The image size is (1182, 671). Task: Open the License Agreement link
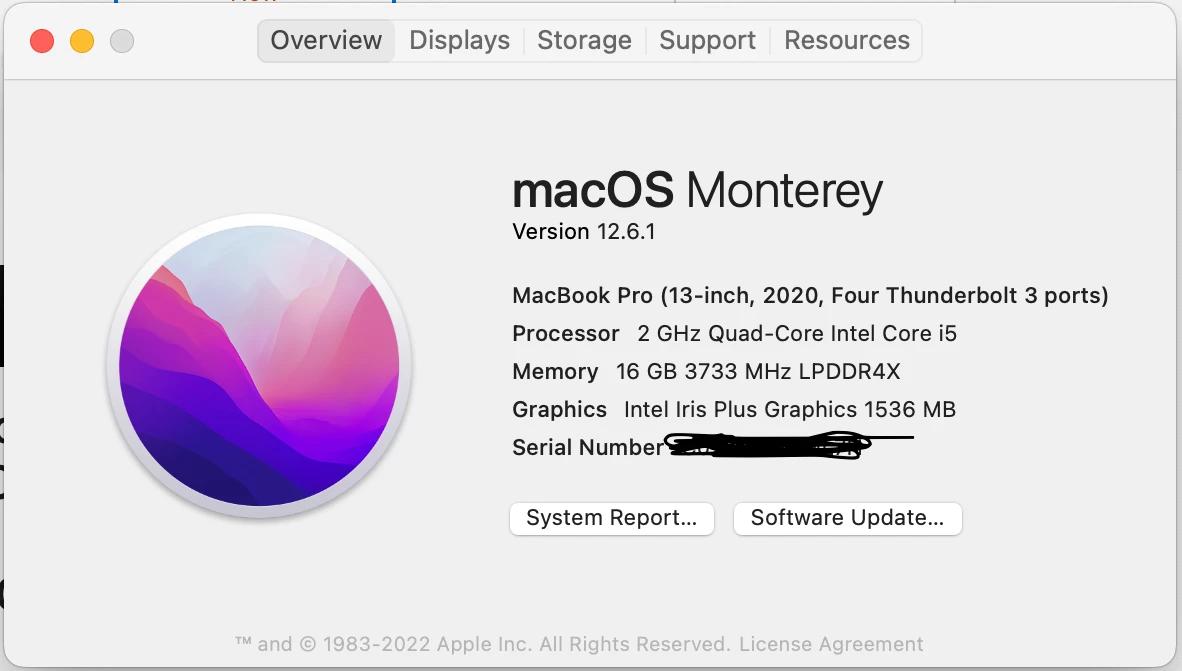click(x=831, y=644)
